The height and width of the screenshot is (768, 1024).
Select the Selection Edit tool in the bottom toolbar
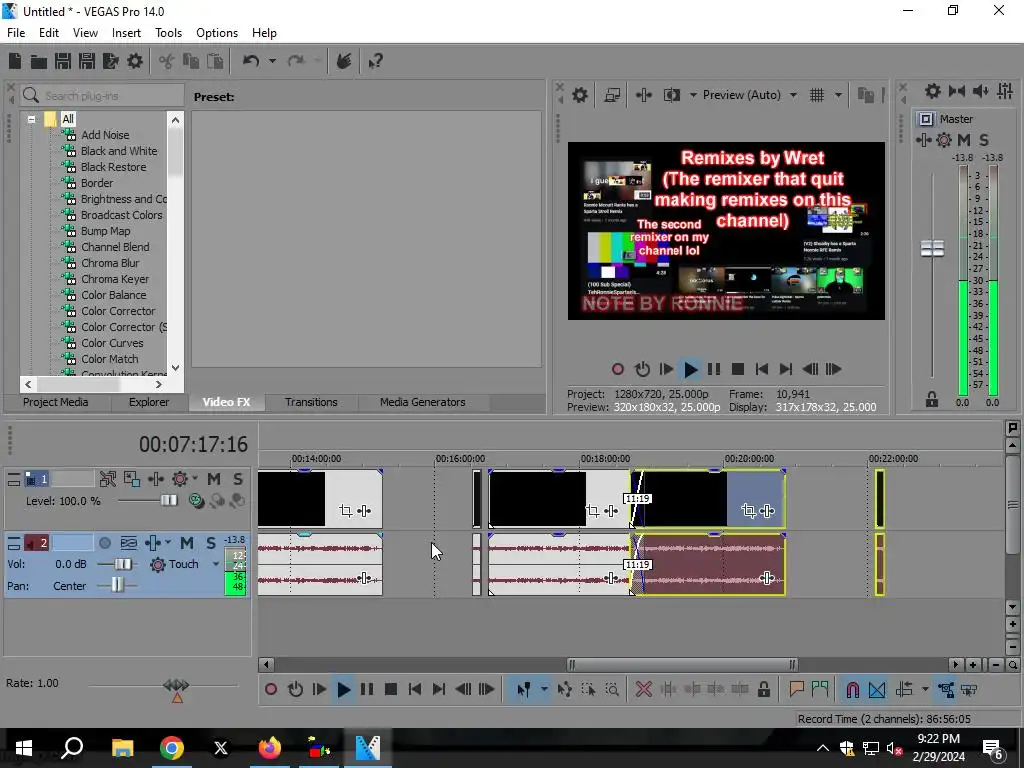pos(588,690)
